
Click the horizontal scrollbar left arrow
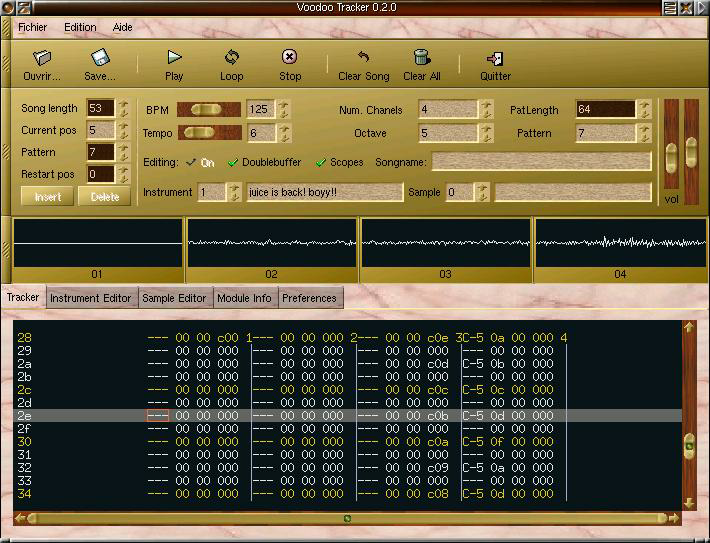pos(19,518)
